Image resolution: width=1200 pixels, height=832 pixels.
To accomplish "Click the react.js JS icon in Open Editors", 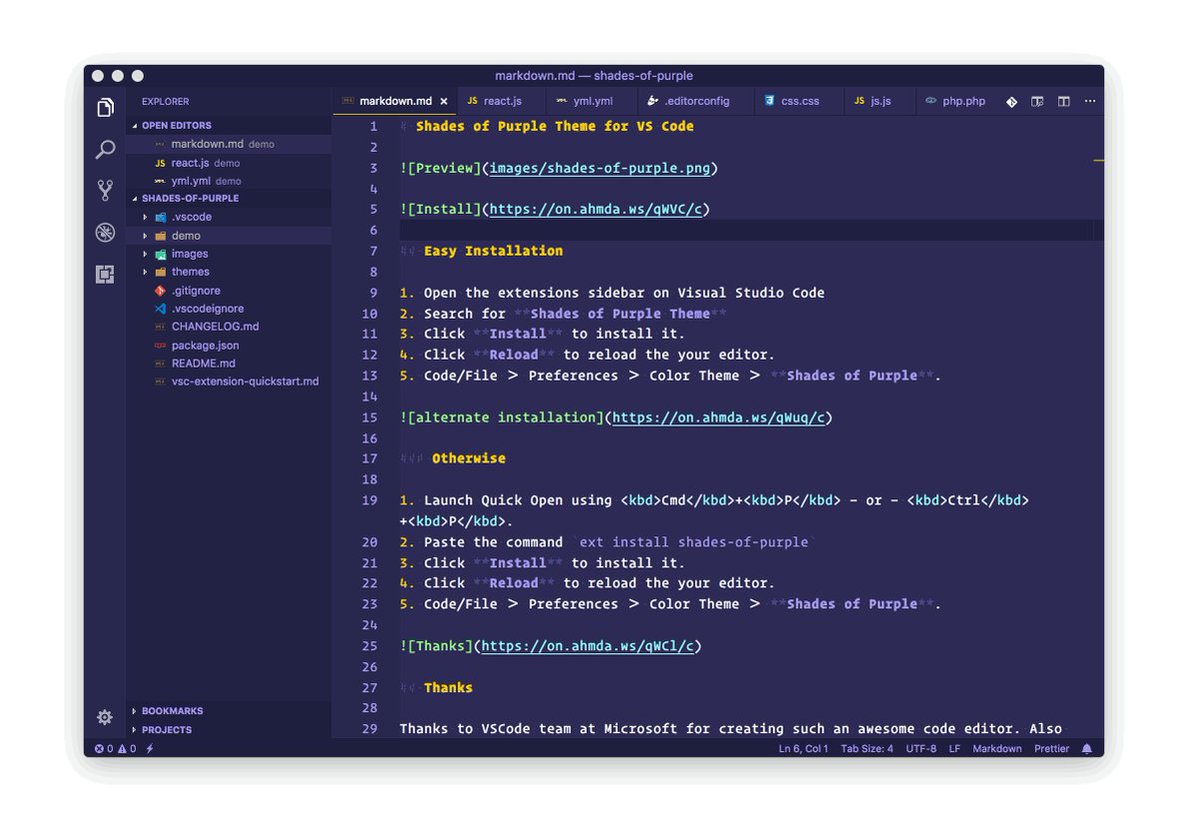I will (x=160, y=163).
